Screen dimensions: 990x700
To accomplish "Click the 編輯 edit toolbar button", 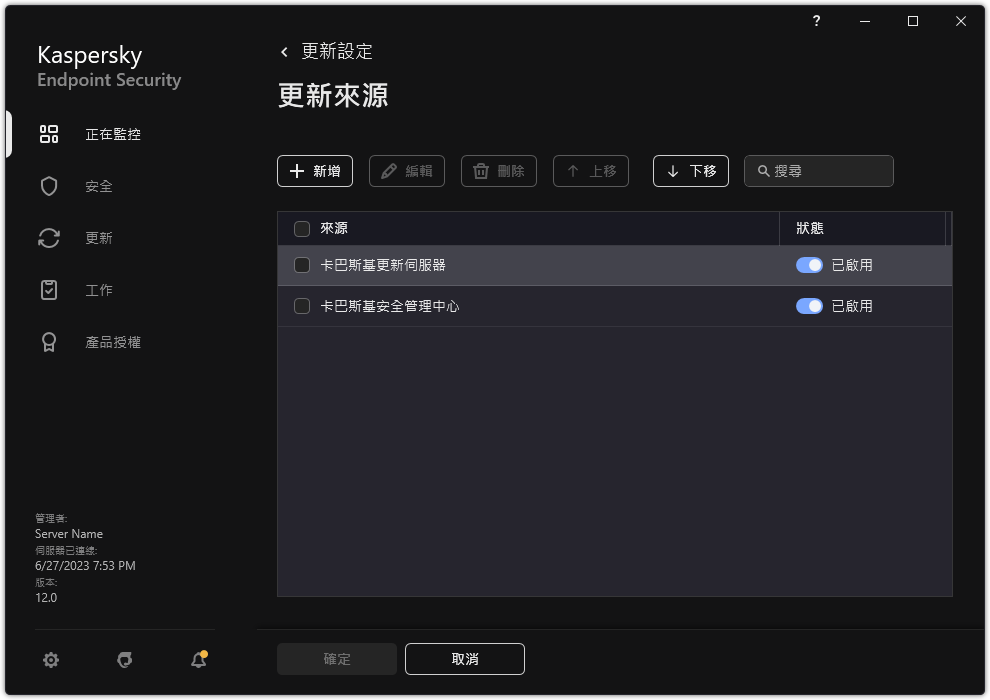I will (406, 171).
